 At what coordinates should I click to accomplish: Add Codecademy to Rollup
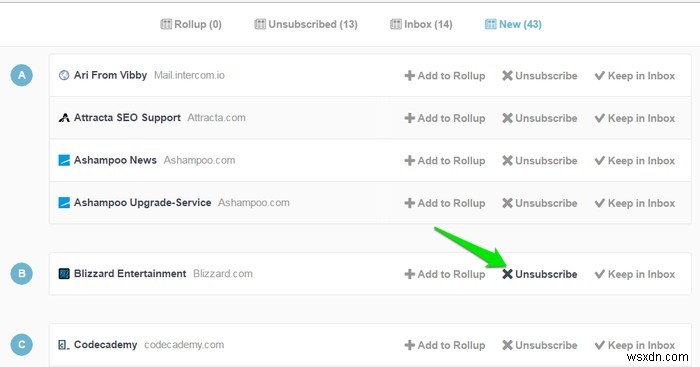pyautogui.click(x=445, y=345)
